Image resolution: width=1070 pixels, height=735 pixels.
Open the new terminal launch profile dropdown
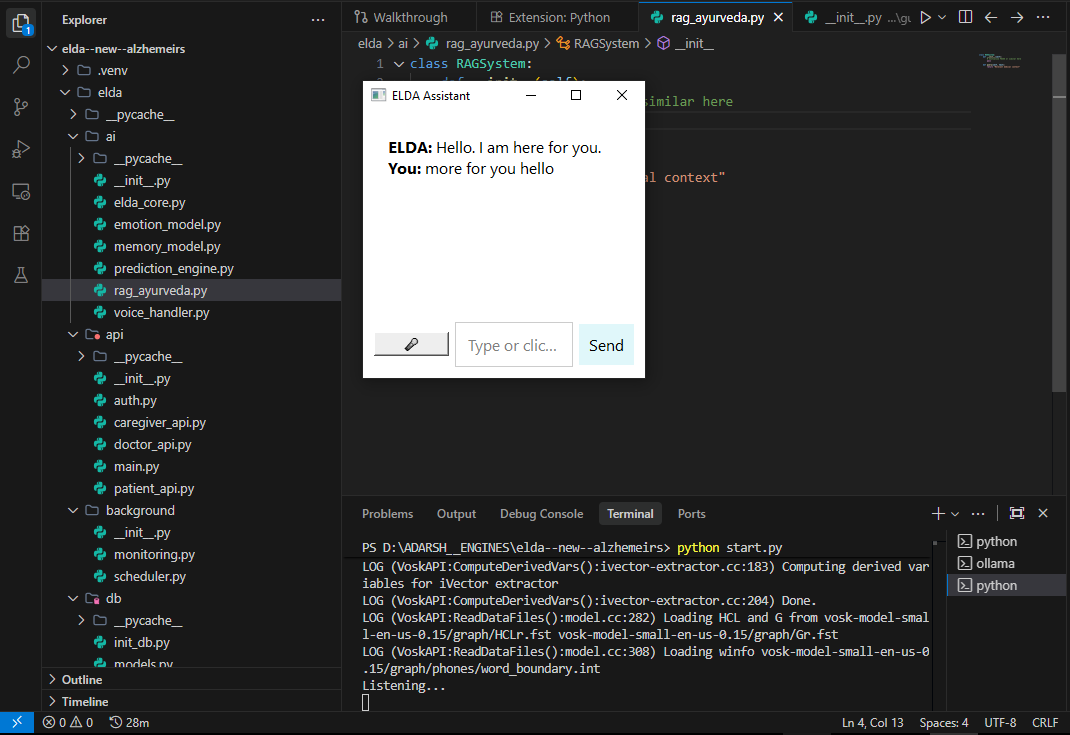click(955, 514)
